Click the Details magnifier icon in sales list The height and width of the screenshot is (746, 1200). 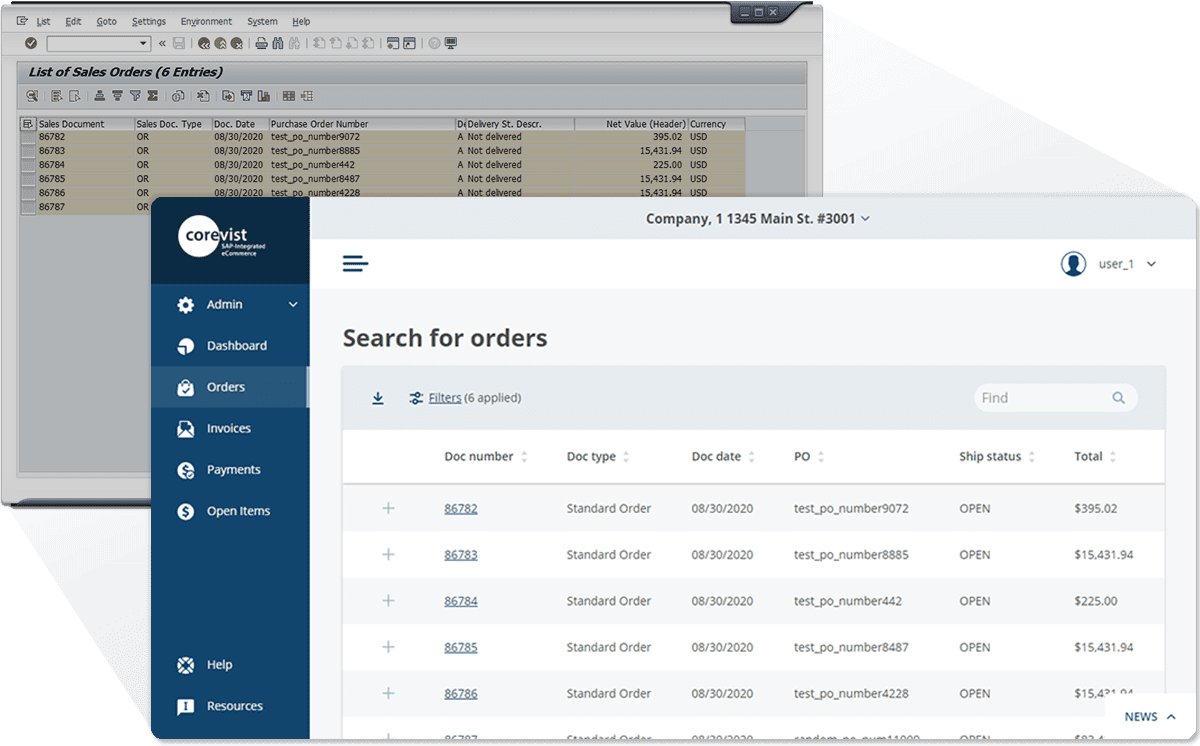coord(32,96)
